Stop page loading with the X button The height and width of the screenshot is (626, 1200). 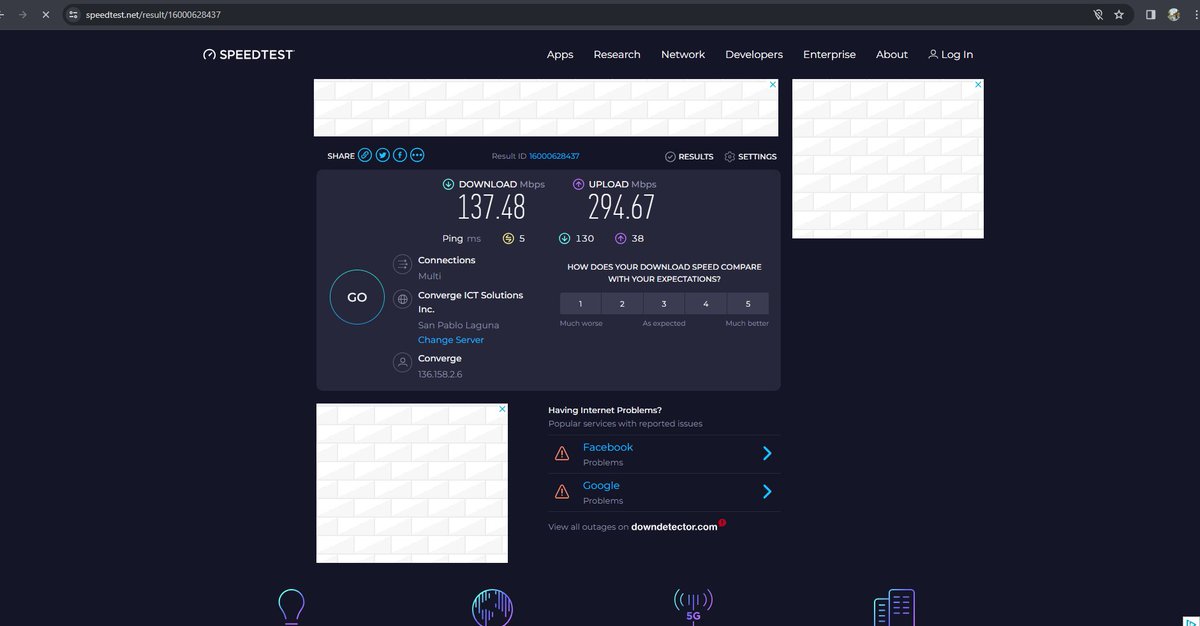point(46,15)
